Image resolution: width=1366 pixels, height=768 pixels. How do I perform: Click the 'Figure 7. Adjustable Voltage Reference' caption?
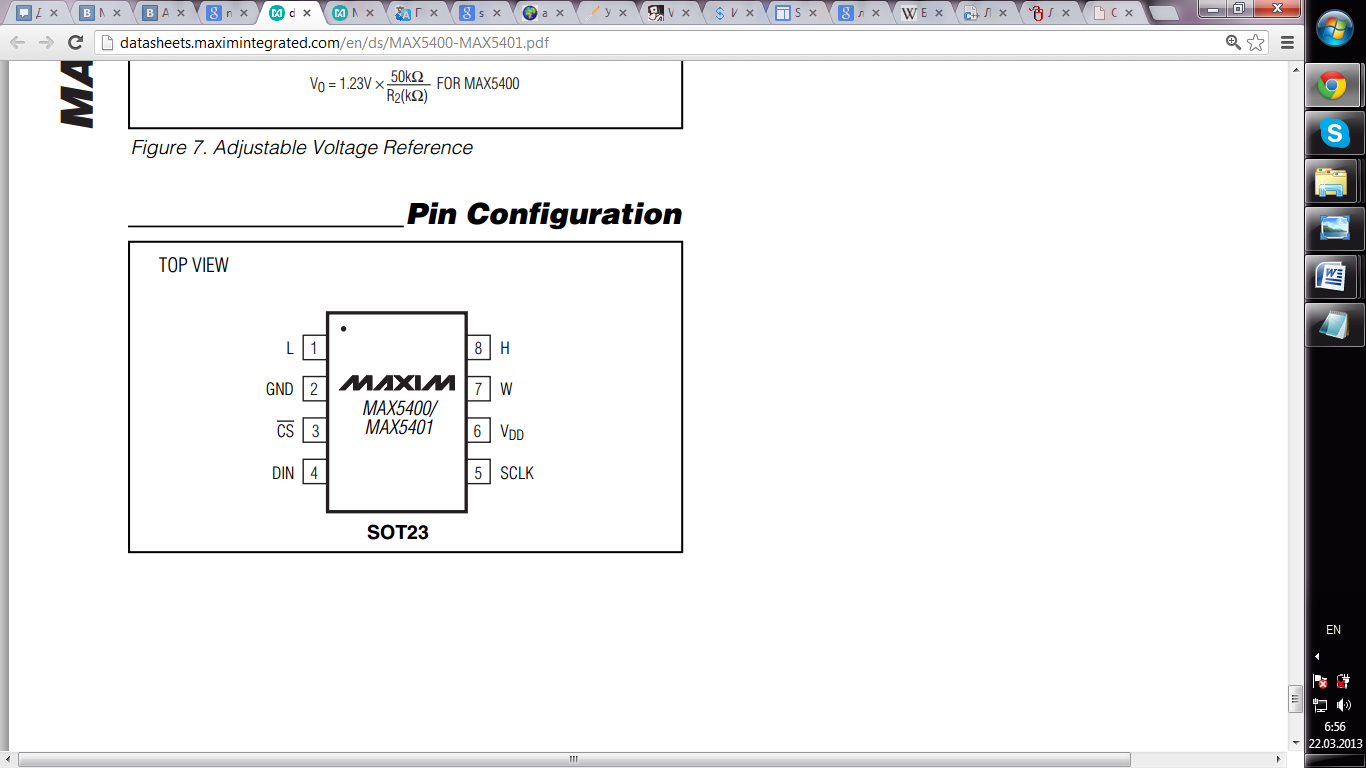coord(302,148)
